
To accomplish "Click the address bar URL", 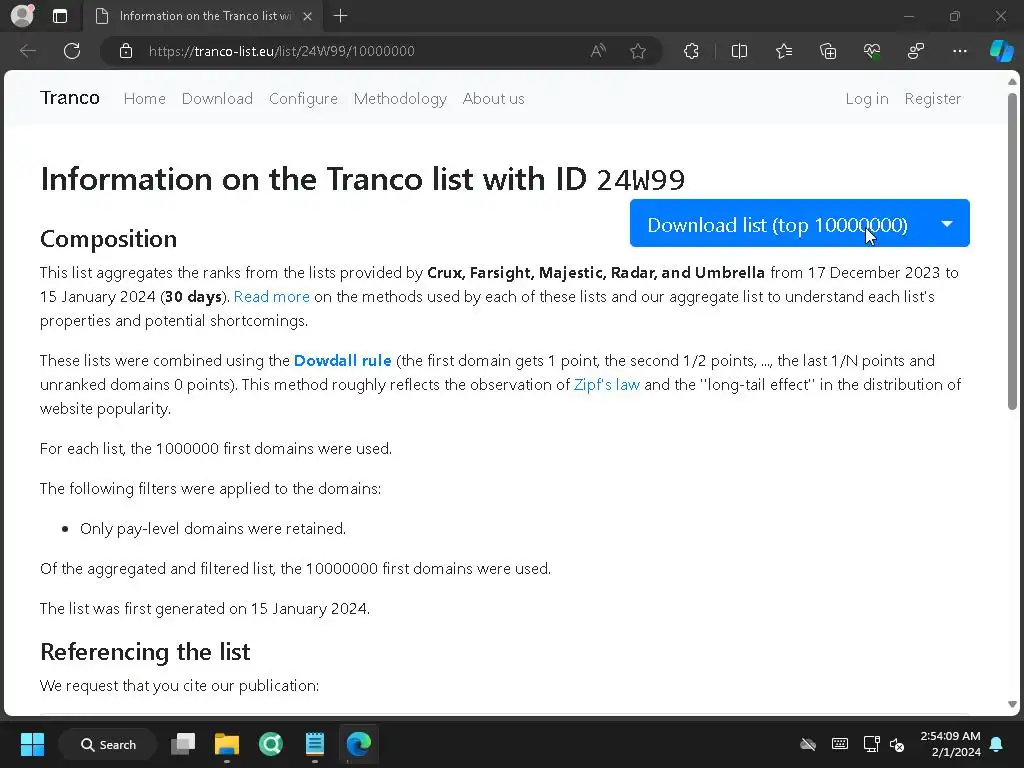I will [281, 51].
